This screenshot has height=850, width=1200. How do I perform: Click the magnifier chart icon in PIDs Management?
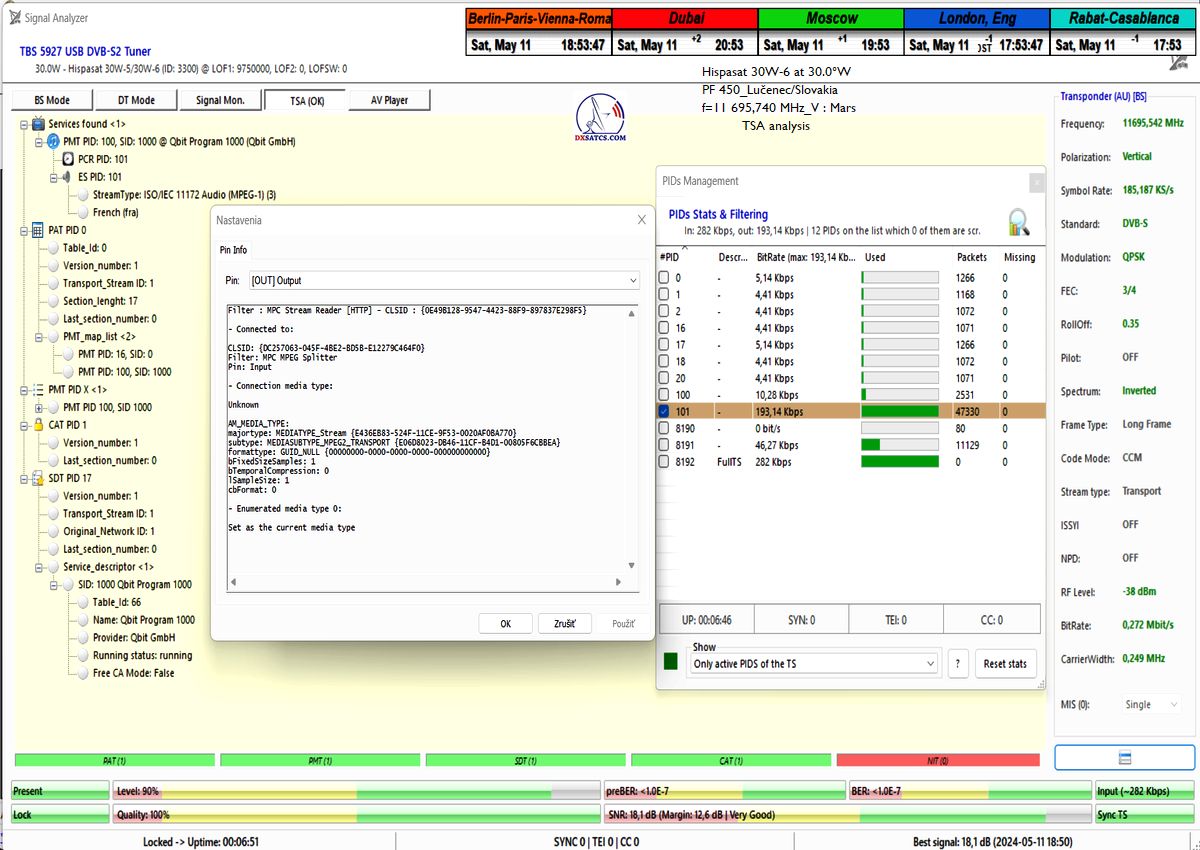pyautogui.click(x=1018, y=221)
